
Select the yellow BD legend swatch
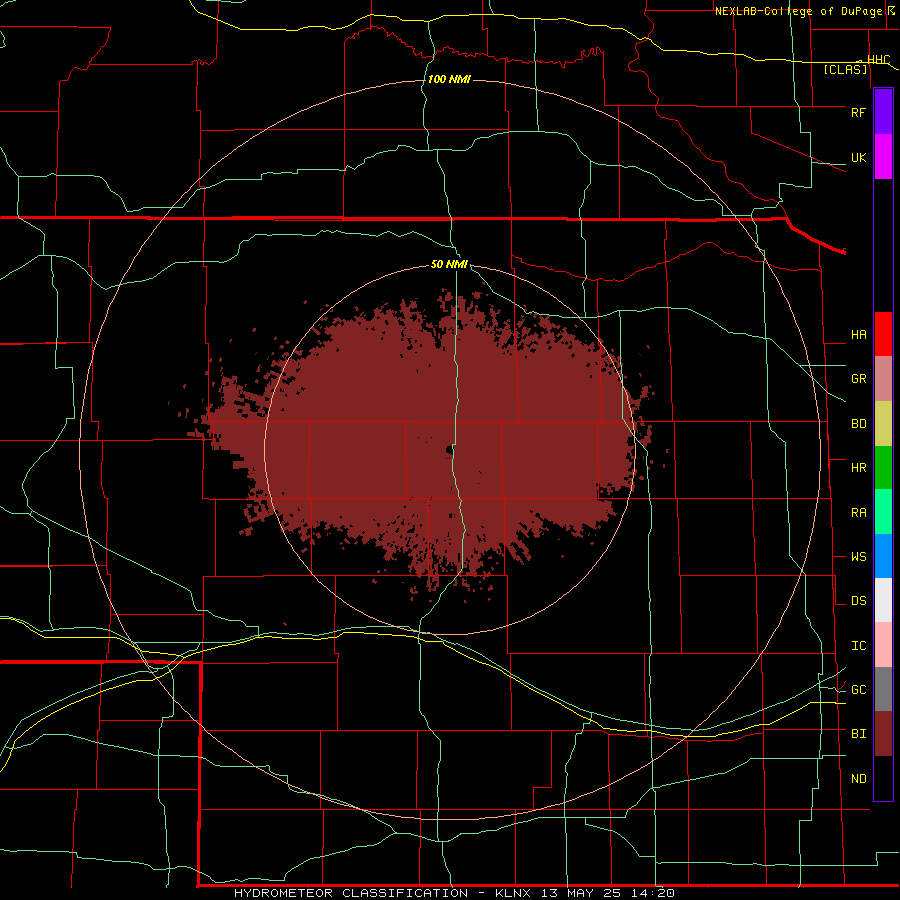coord(883,424)
